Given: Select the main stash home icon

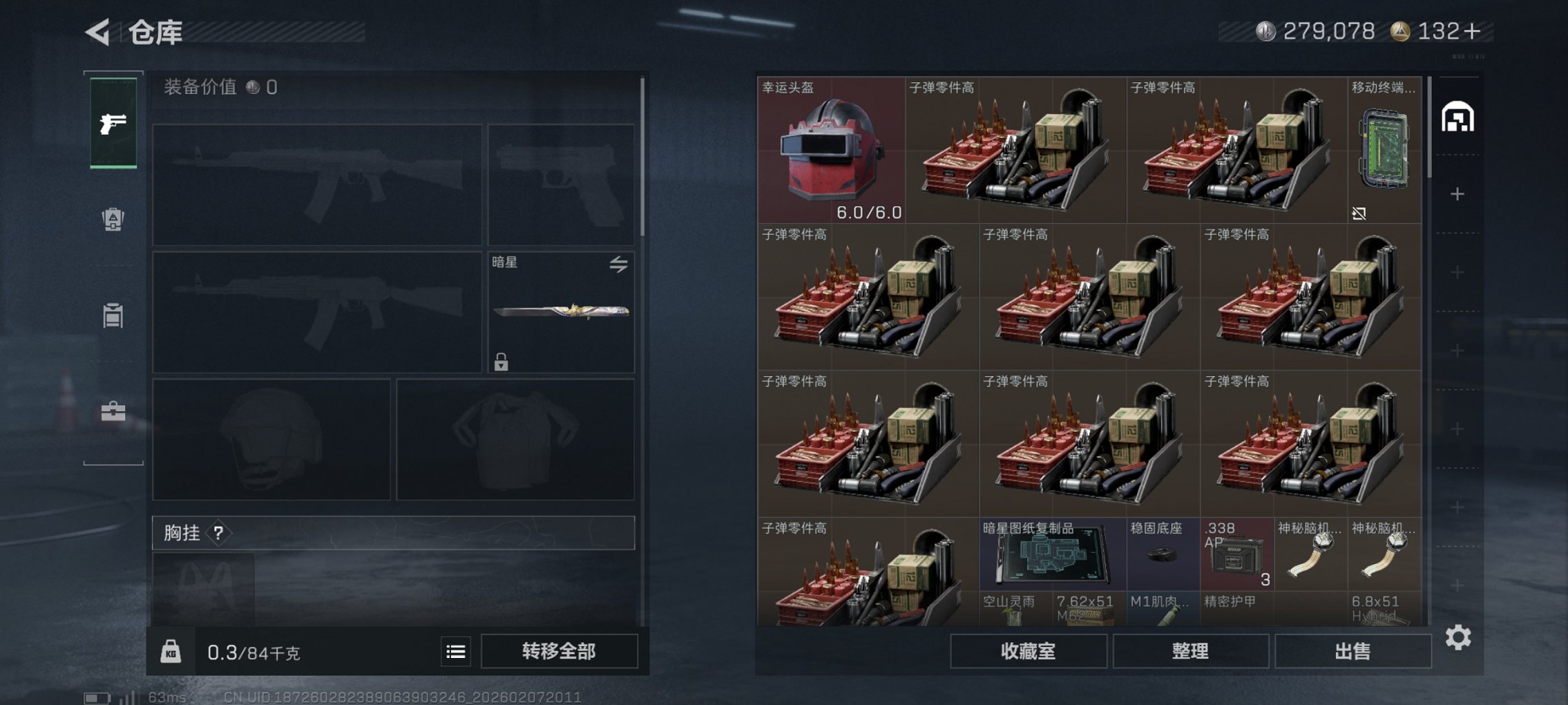Looking at the screenshot, I should tap(1457, 117).
